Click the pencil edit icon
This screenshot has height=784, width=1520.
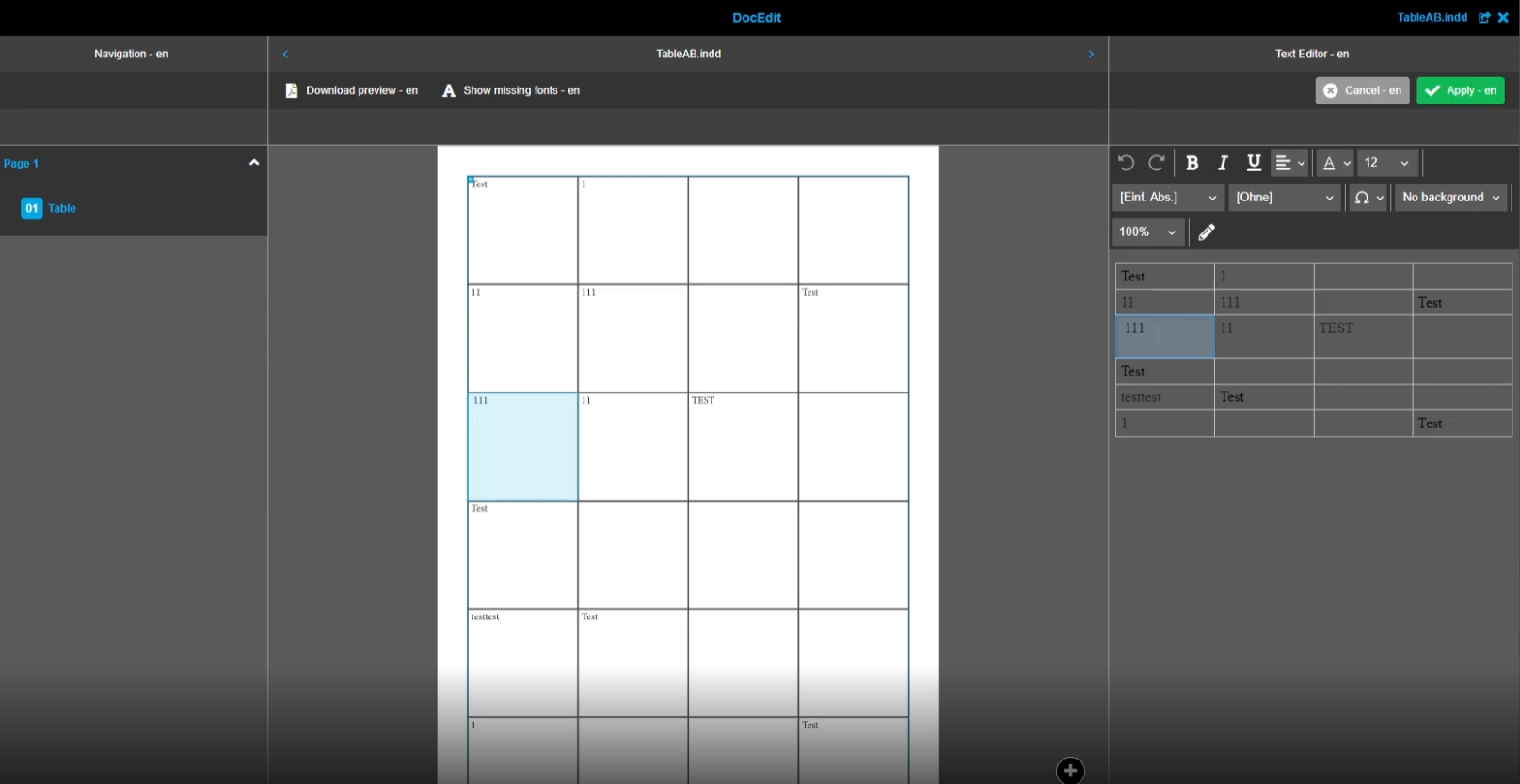click(x=1207, y=232)
